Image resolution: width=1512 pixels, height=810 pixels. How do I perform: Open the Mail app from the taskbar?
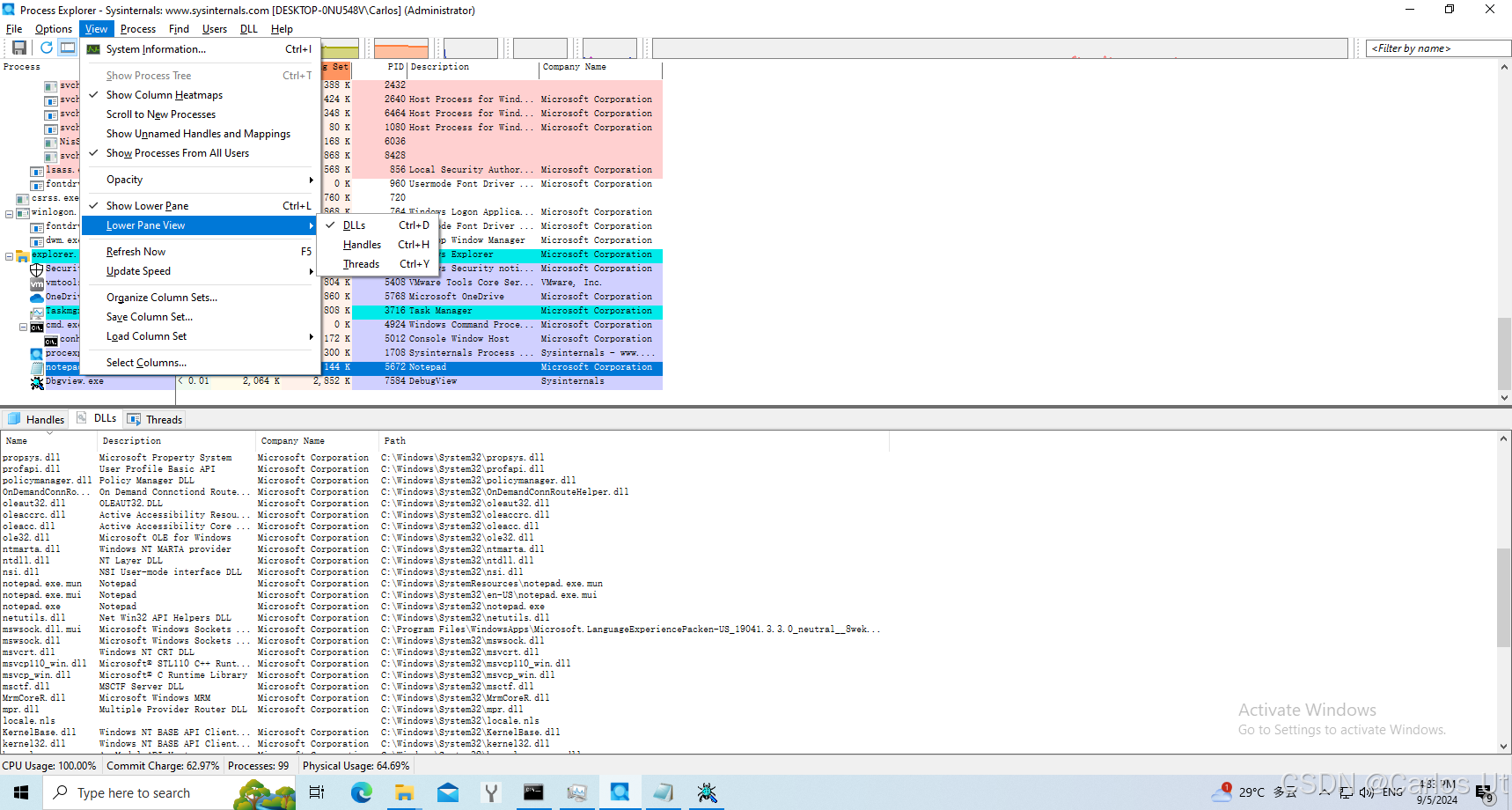tap(448, 792)
